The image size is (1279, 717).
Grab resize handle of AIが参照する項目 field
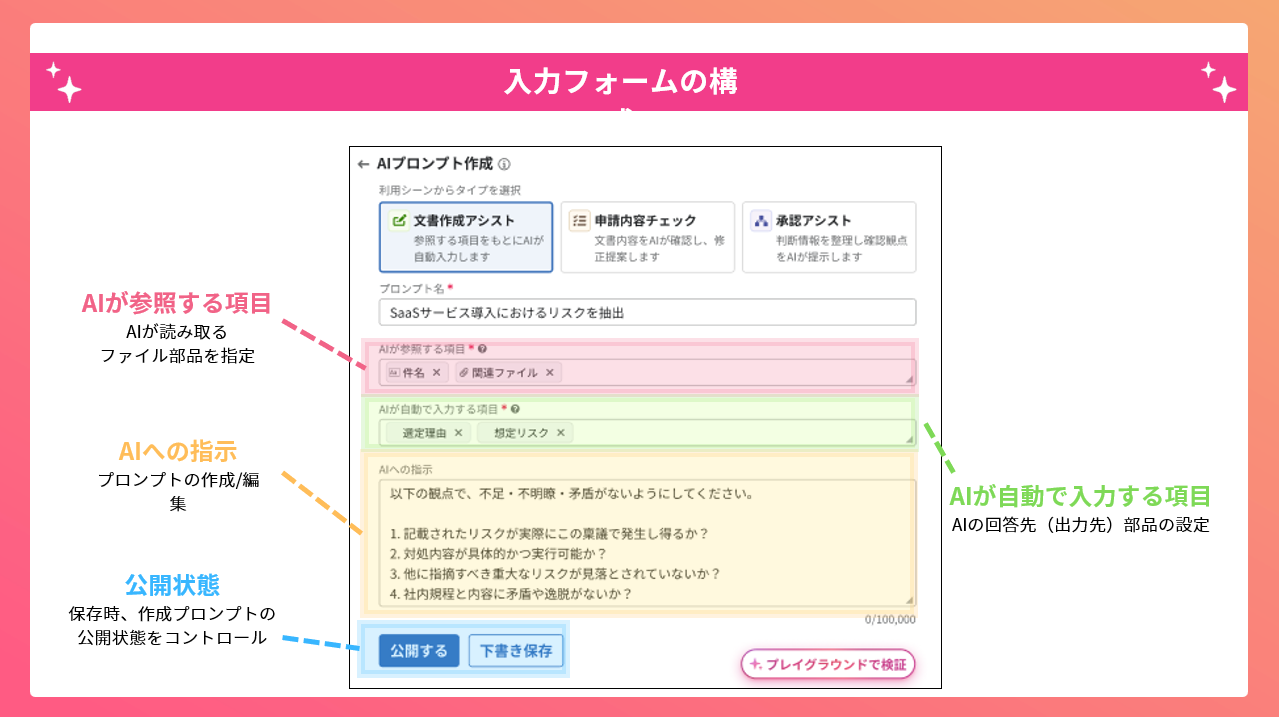[x=910, y=380]
